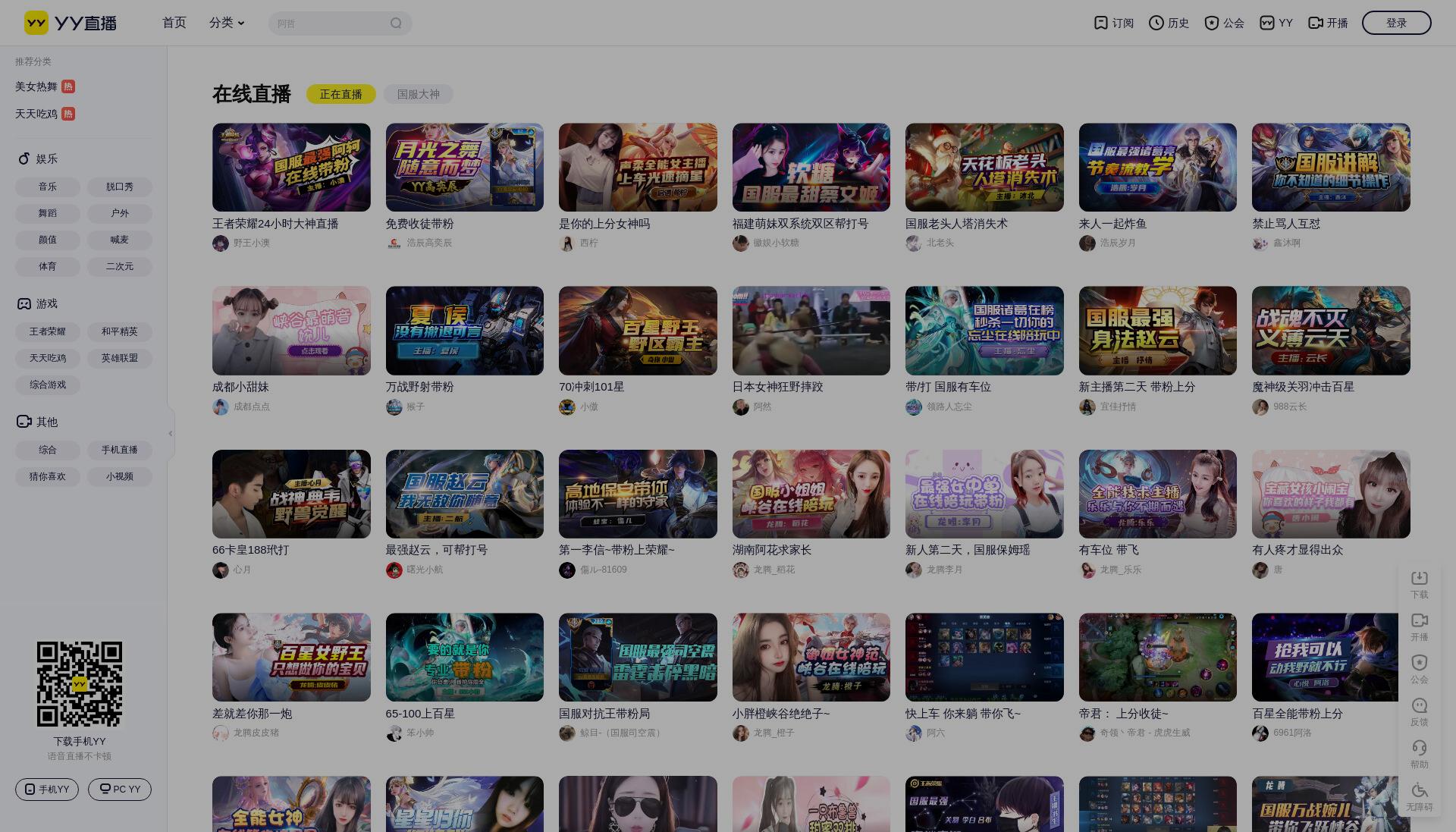The height and width of the screenshot is (832, 1456).
Task: Open 美女热舞 recommended category
Action: (45, 86)
